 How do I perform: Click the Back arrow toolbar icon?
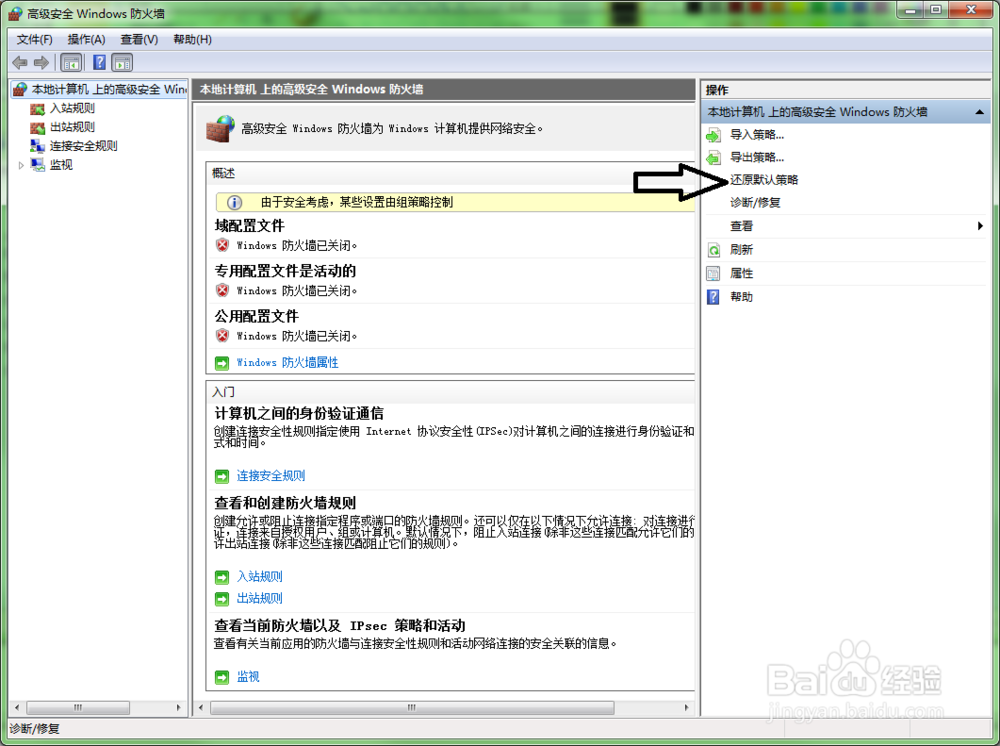20,62
